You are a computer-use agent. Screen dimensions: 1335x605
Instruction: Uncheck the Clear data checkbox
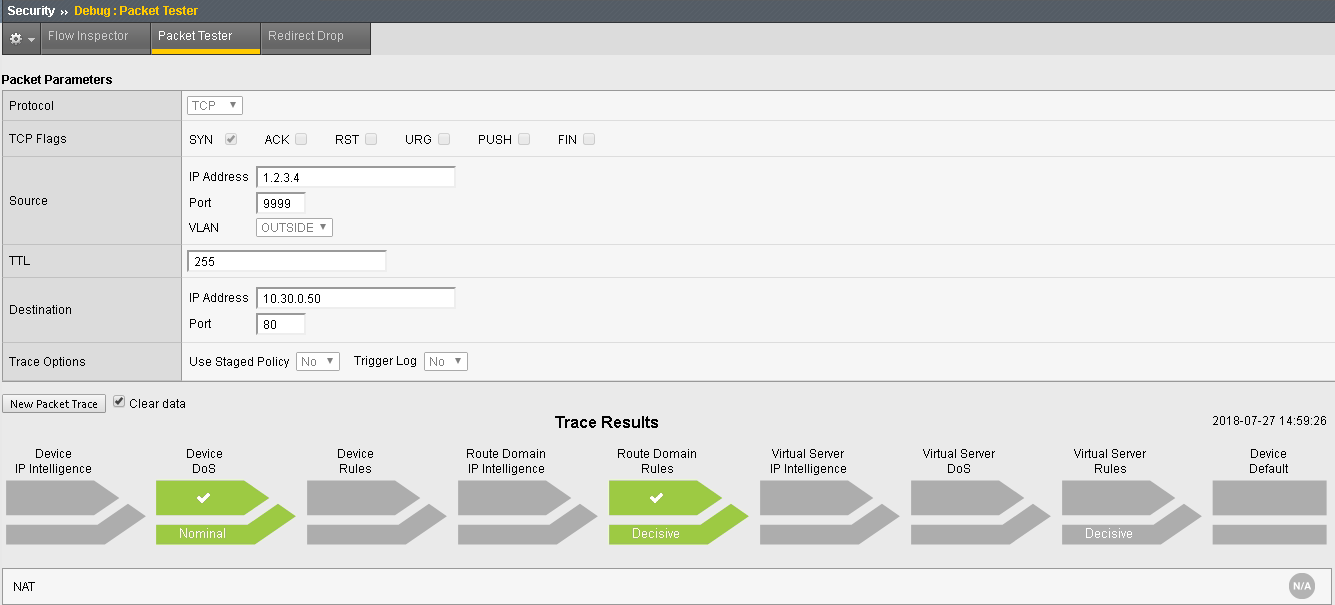coord(119,402)
